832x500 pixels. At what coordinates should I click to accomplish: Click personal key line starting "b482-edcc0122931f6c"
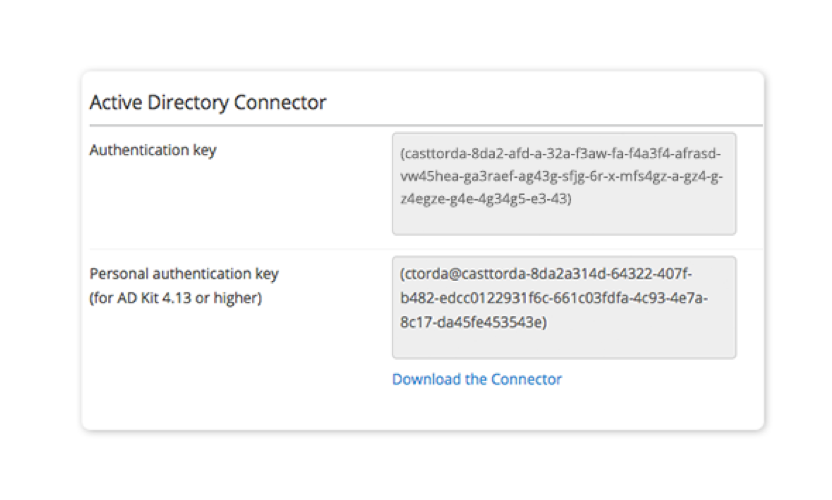553,298
